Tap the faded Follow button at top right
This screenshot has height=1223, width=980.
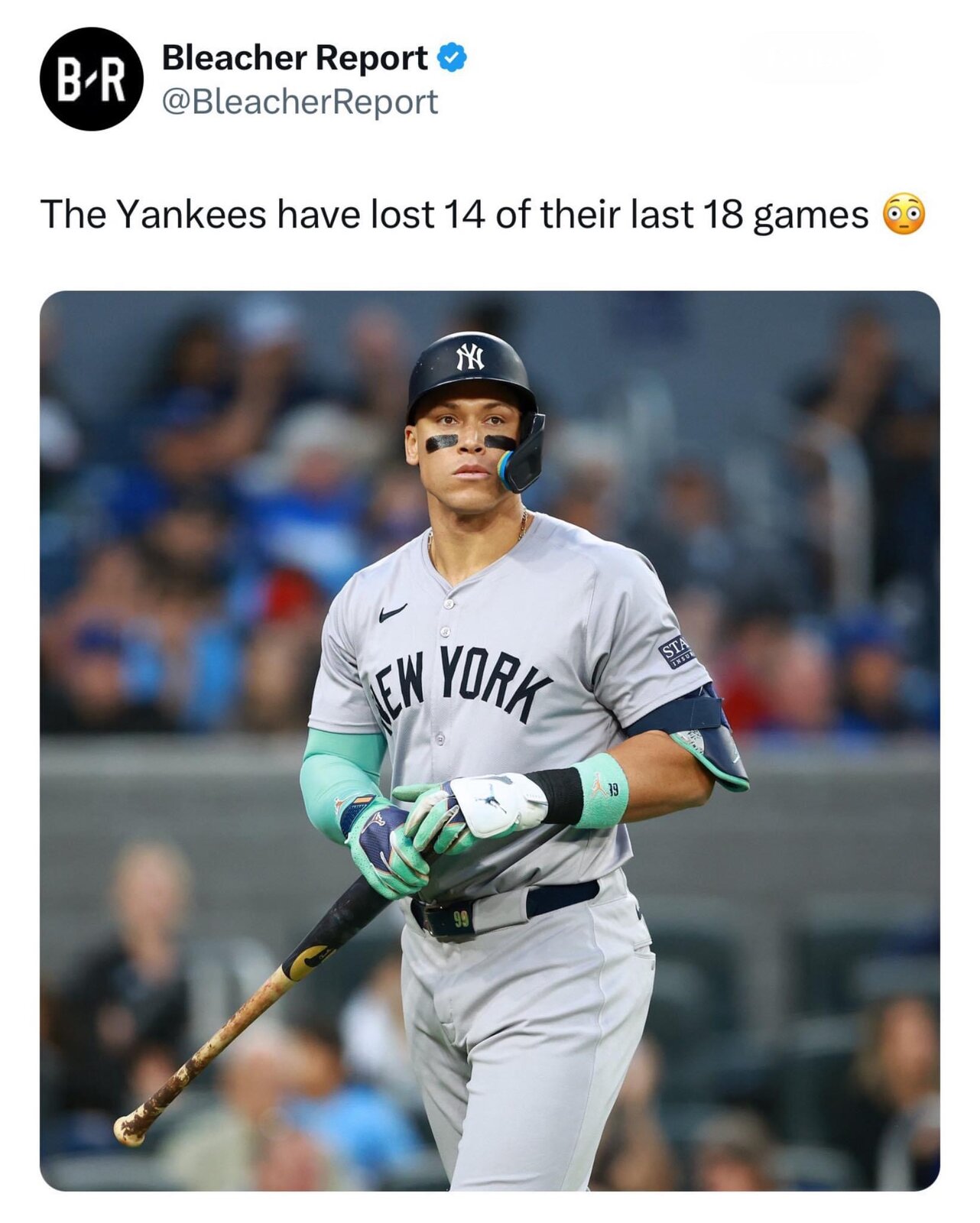tap(810, 57)
